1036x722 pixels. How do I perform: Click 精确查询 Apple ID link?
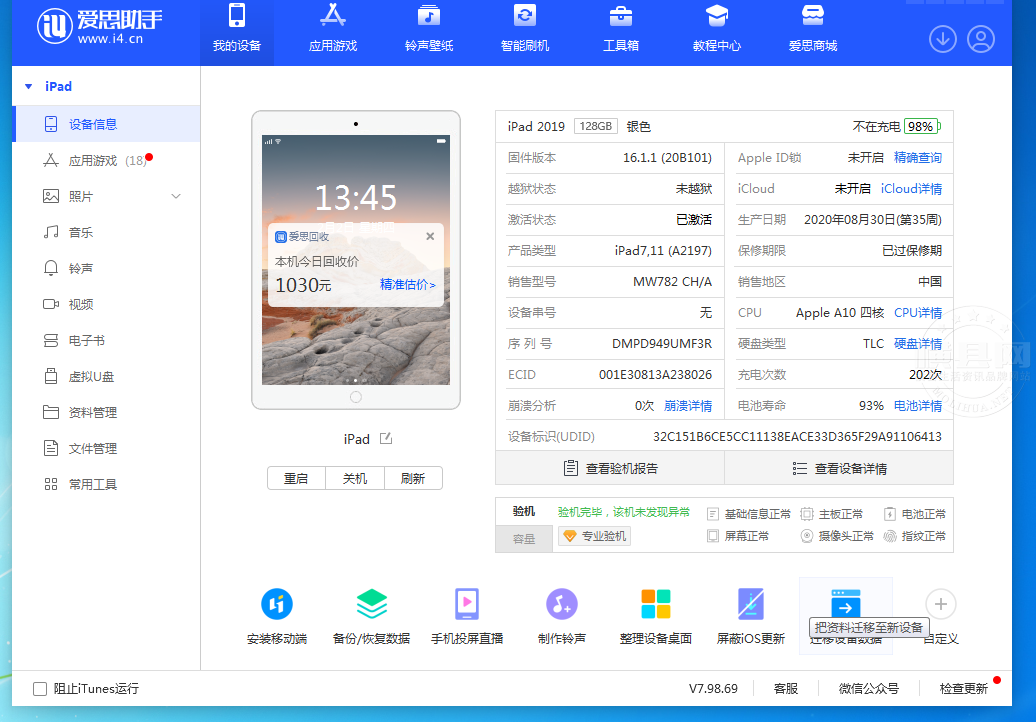coord(918,158)
